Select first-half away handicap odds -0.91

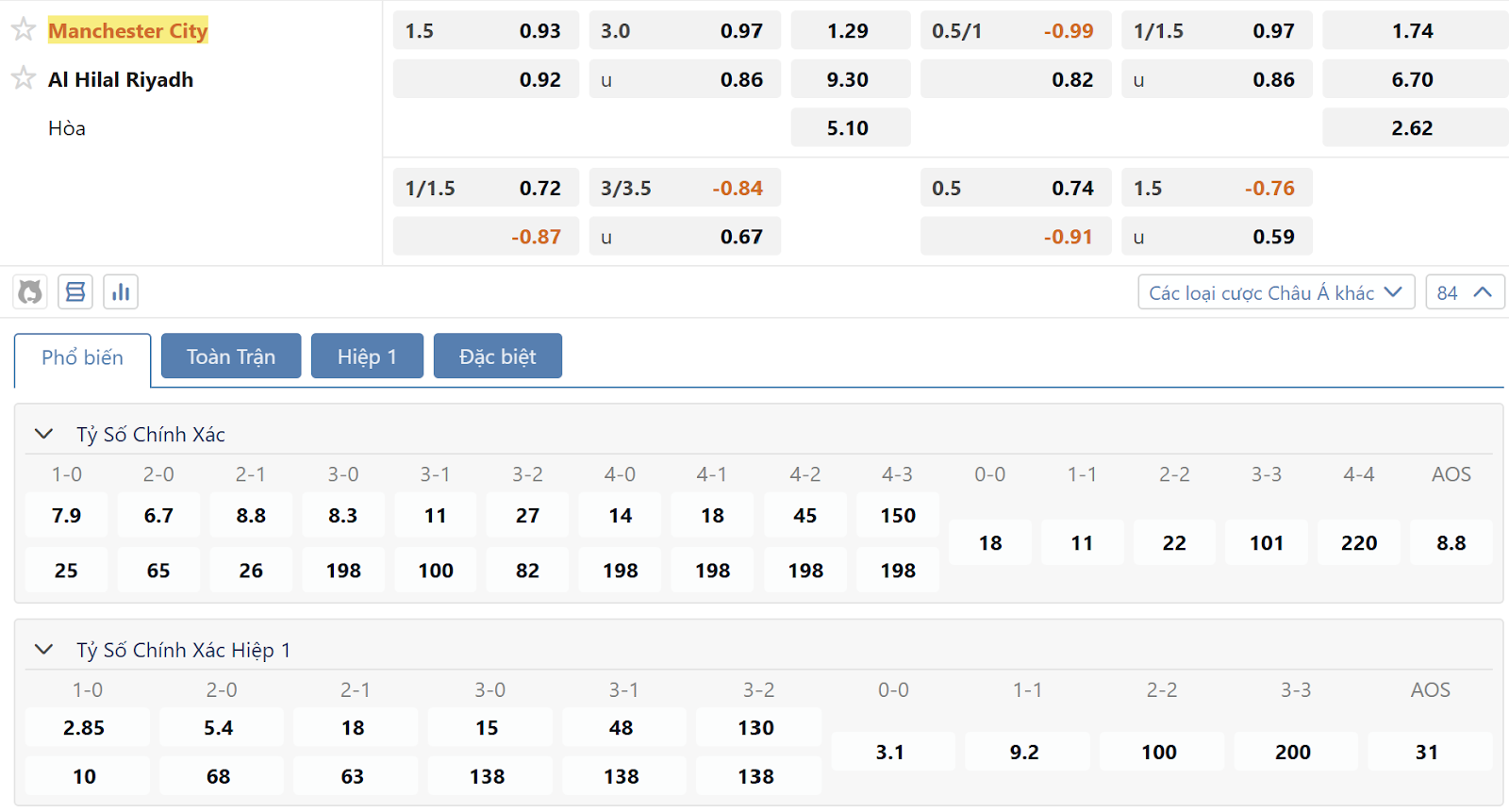tap(1016, 236)
